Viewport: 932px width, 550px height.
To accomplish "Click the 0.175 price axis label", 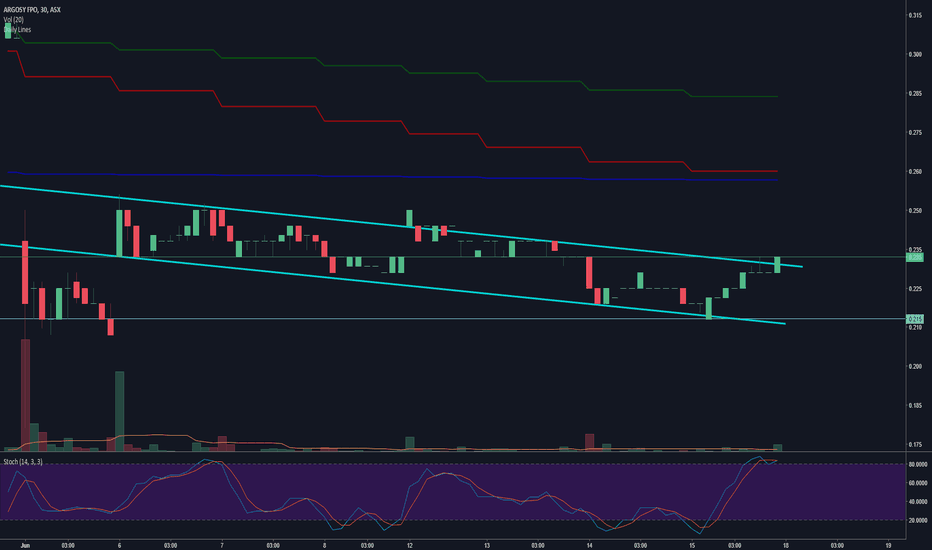I will click(x=915, y=445).
